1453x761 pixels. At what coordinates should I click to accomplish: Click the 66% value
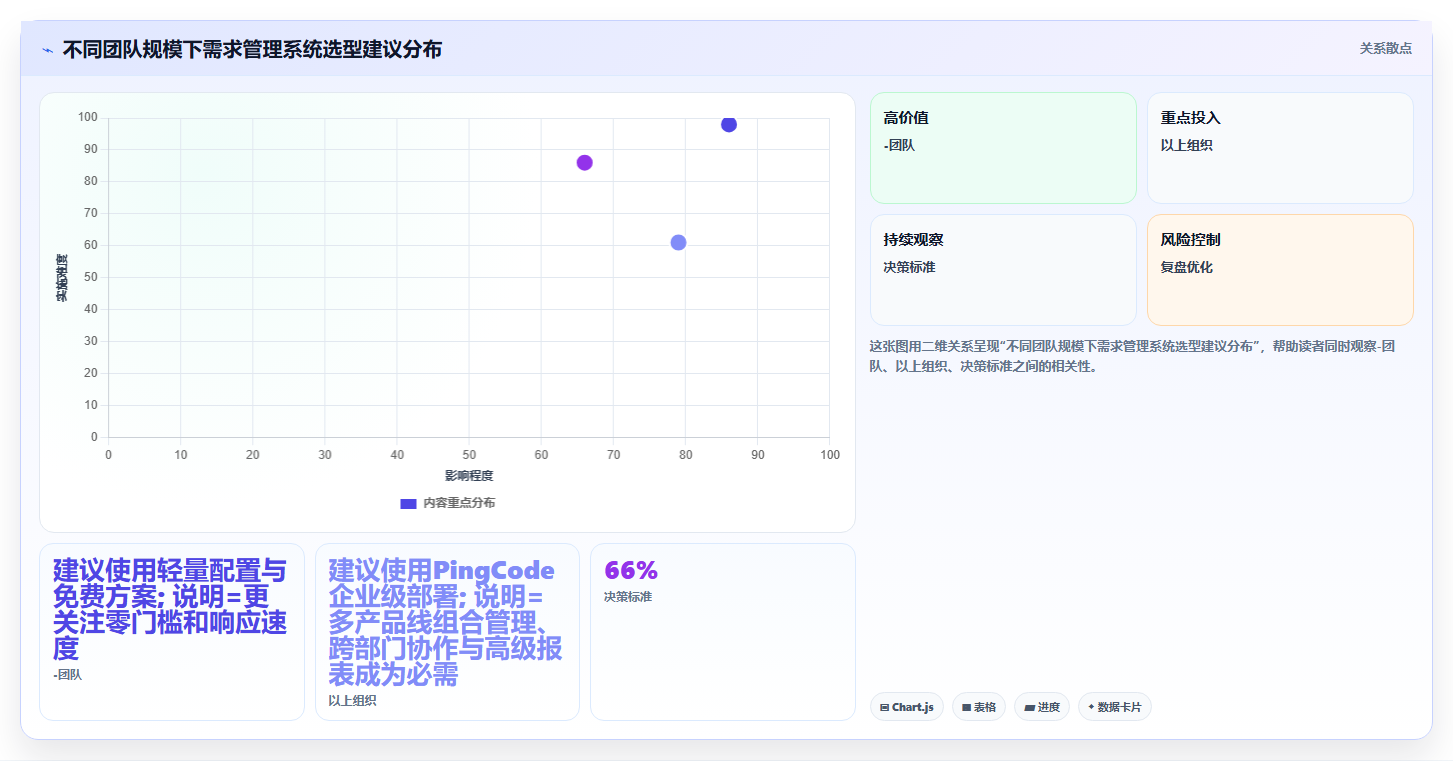(631, 571)
